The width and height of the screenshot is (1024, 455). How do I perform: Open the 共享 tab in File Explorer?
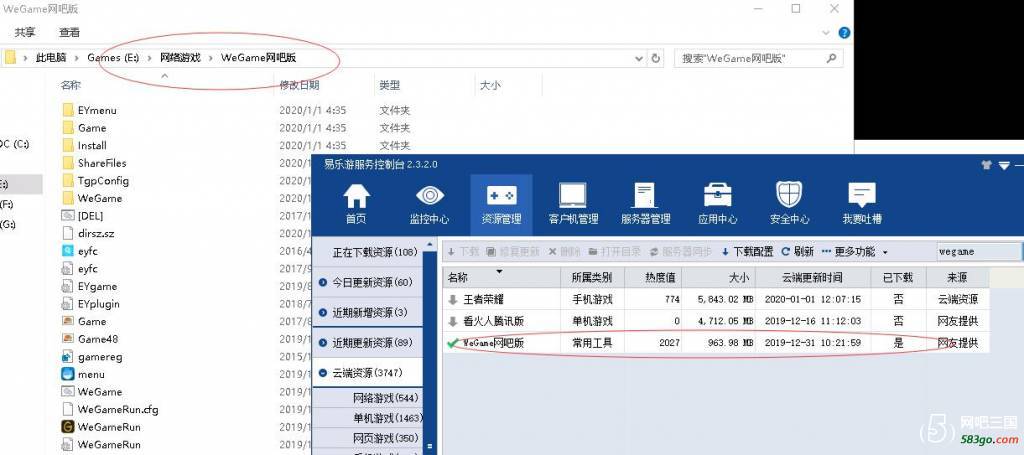click(x=25, y=32)
